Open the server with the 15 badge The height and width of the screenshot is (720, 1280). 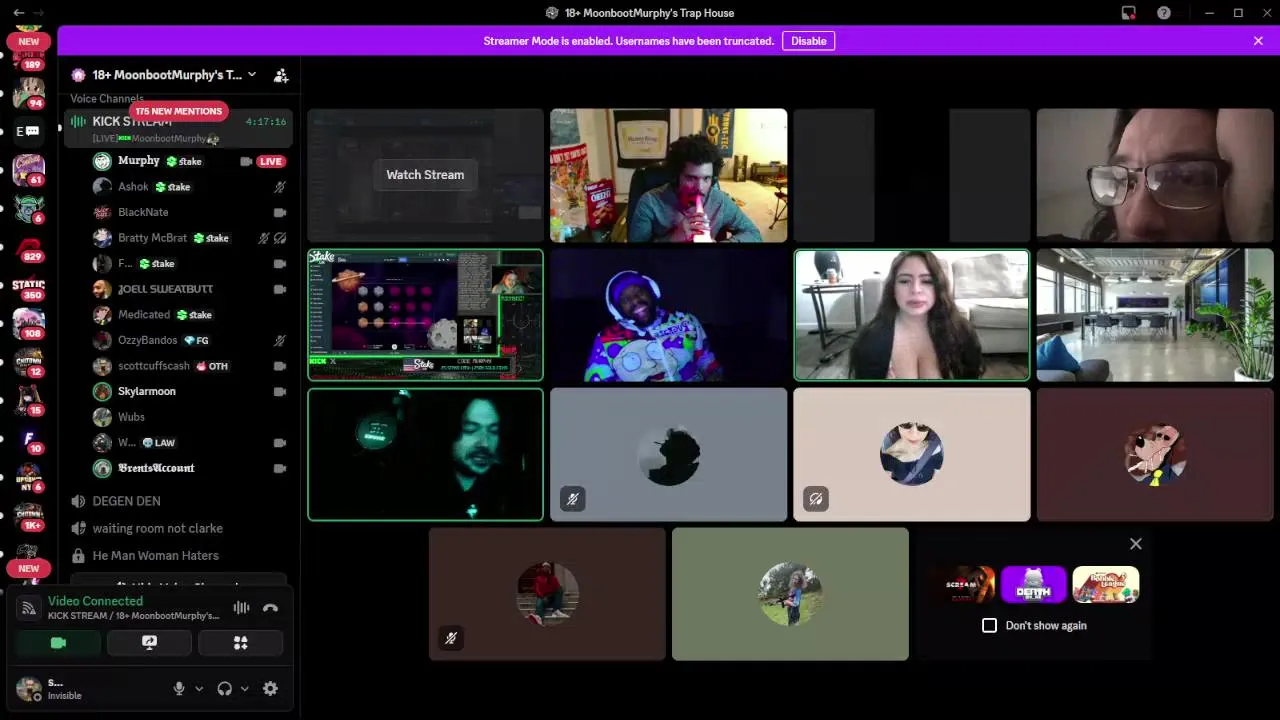point(29,400)
